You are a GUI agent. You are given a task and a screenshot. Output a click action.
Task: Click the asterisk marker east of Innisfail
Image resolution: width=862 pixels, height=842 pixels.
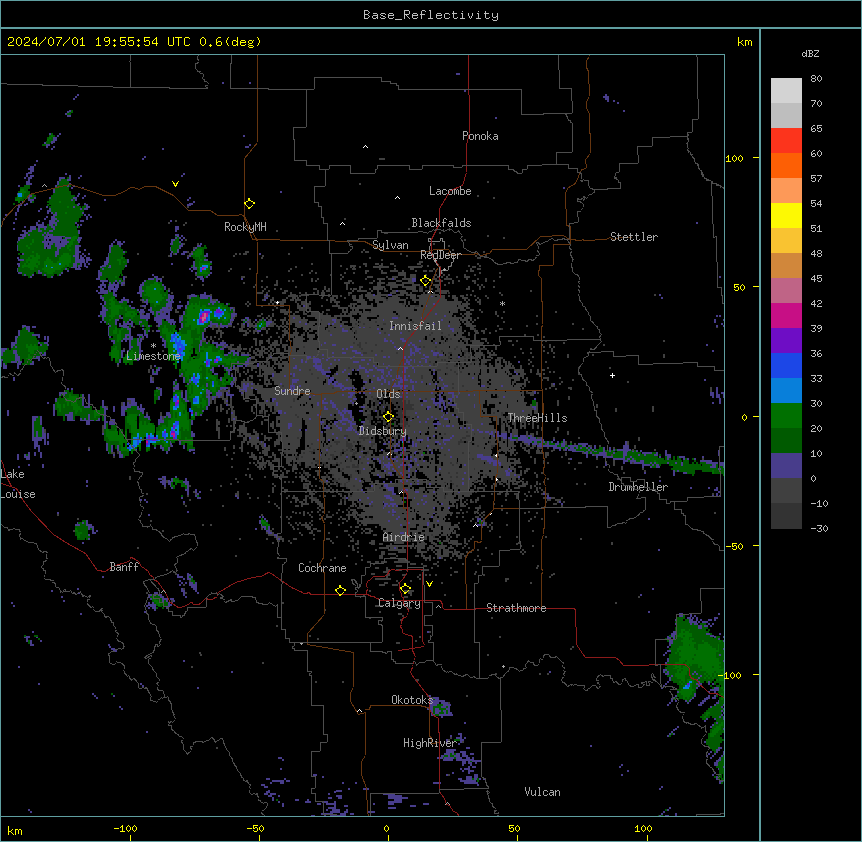tap(502, 303)
